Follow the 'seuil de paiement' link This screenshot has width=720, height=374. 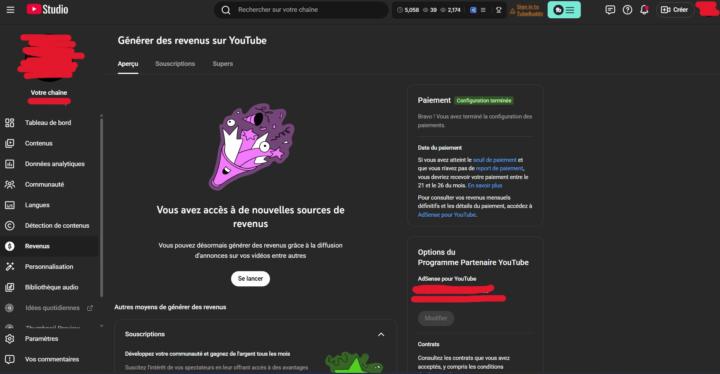[495, 160]
